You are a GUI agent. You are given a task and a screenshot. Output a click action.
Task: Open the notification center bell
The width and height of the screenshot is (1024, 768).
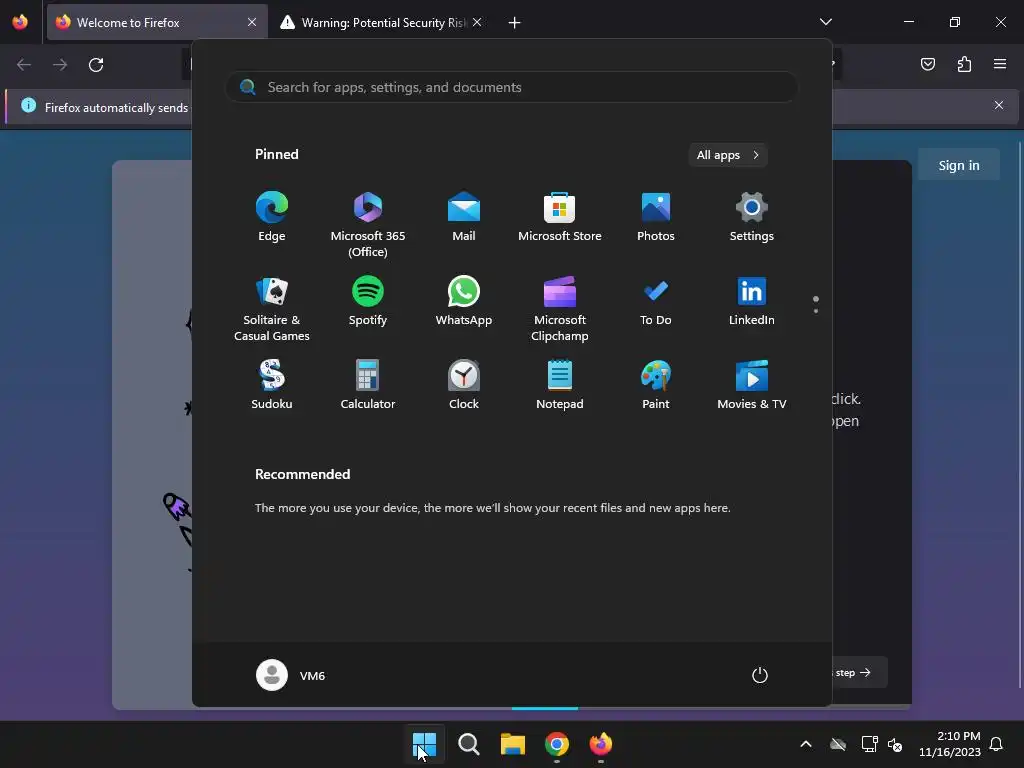click(x=996, y=744)
